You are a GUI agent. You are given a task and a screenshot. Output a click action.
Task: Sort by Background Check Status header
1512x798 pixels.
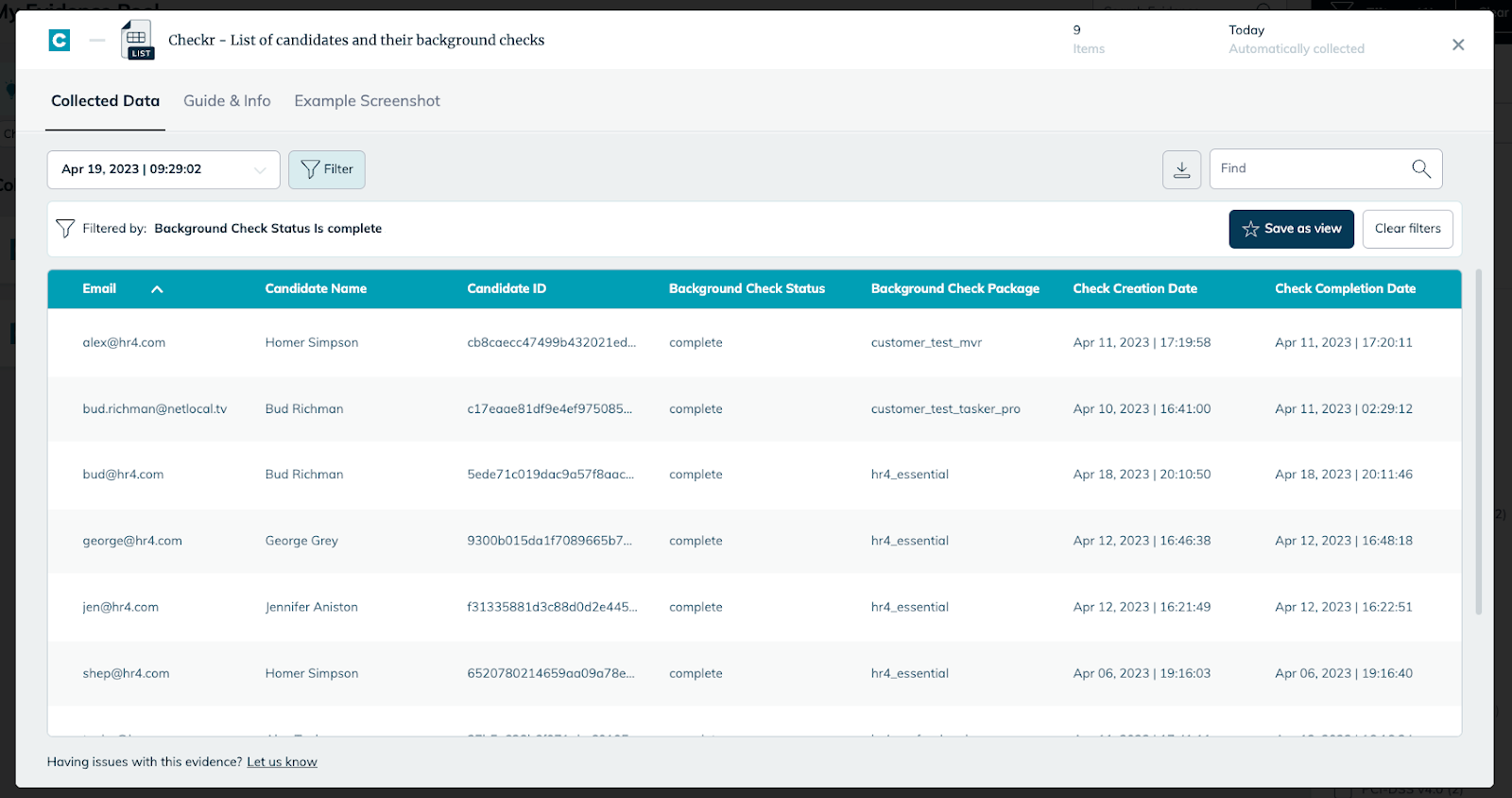747,288
